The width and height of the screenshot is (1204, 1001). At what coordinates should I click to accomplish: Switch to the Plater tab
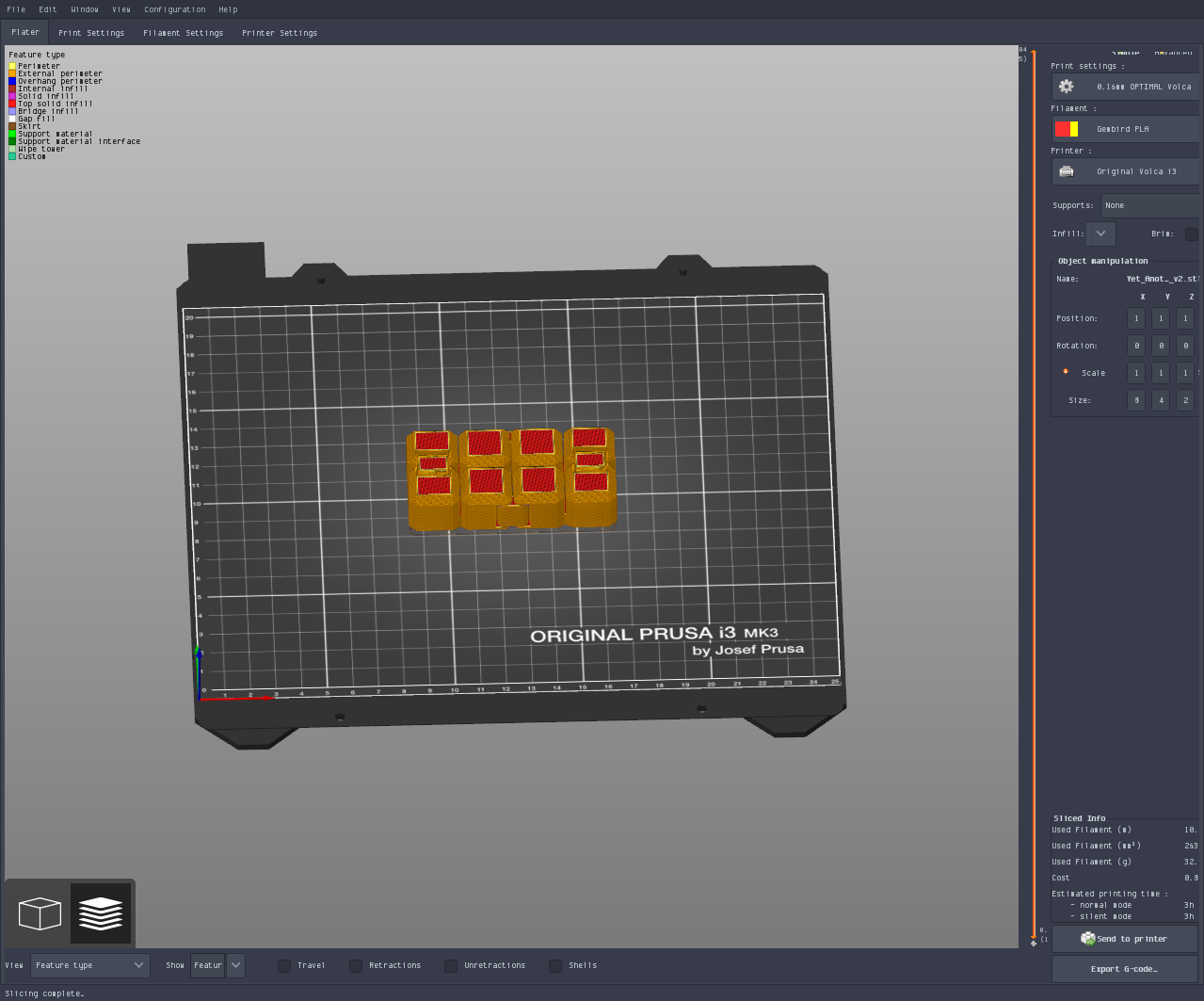pyautogui.click(x=25, y=32)
